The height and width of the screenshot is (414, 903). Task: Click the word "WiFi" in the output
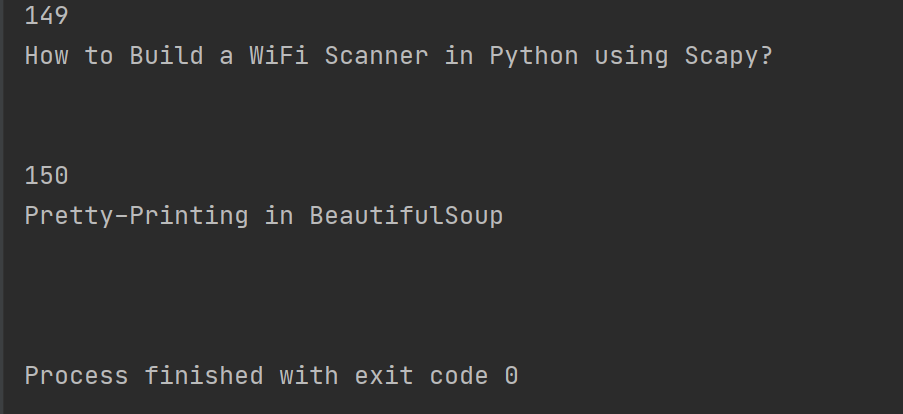click(x=278, y=56)
